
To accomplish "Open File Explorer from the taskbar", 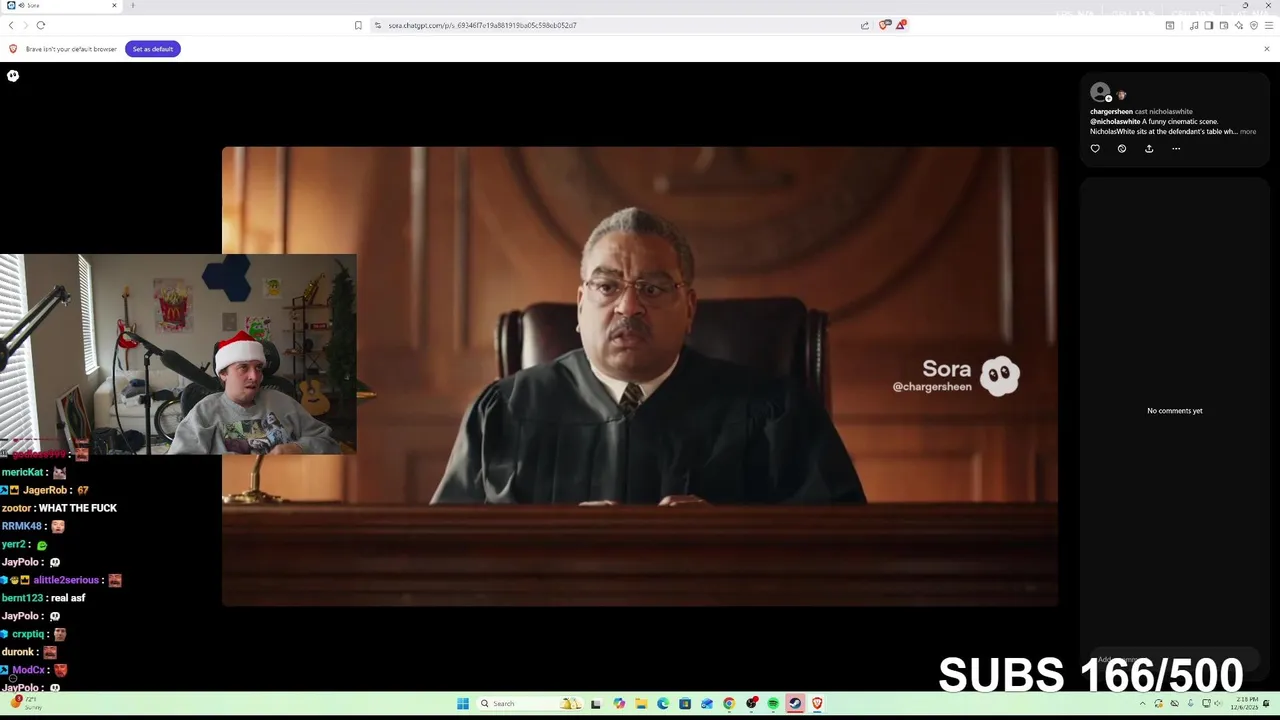I will [x=641, y=703].
